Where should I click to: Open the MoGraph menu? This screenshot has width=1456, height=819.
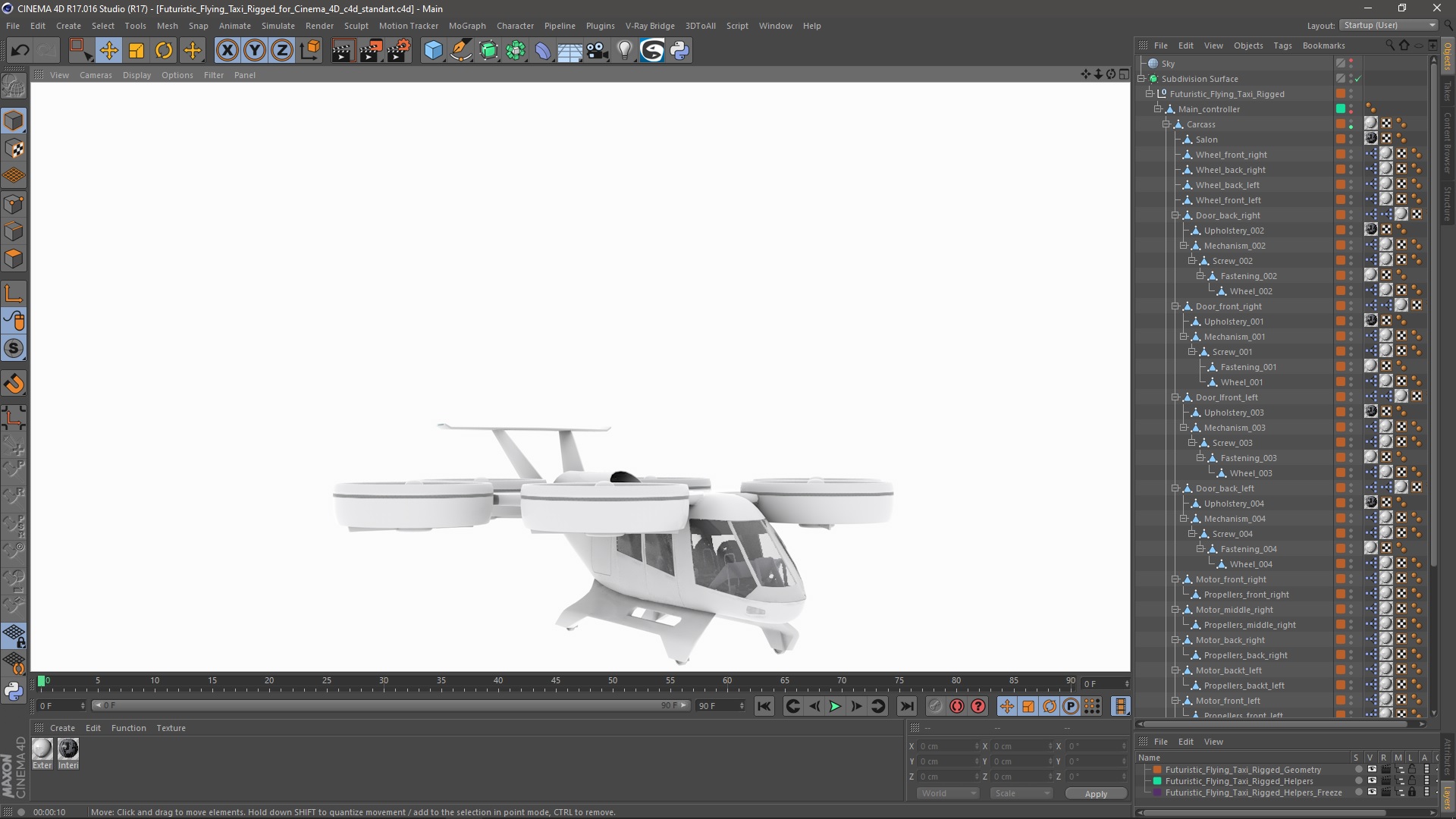point(467,26)
